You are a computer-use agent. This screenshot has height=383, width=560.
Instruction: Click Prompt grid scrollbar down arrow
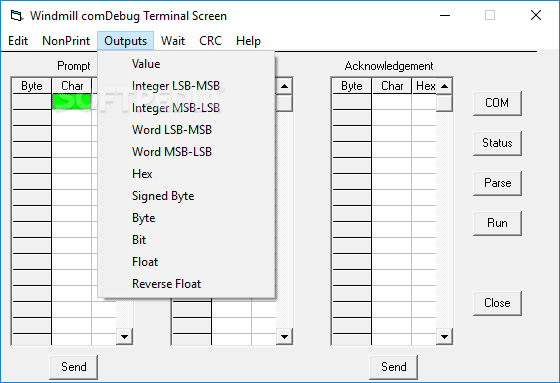pos(124,337)
